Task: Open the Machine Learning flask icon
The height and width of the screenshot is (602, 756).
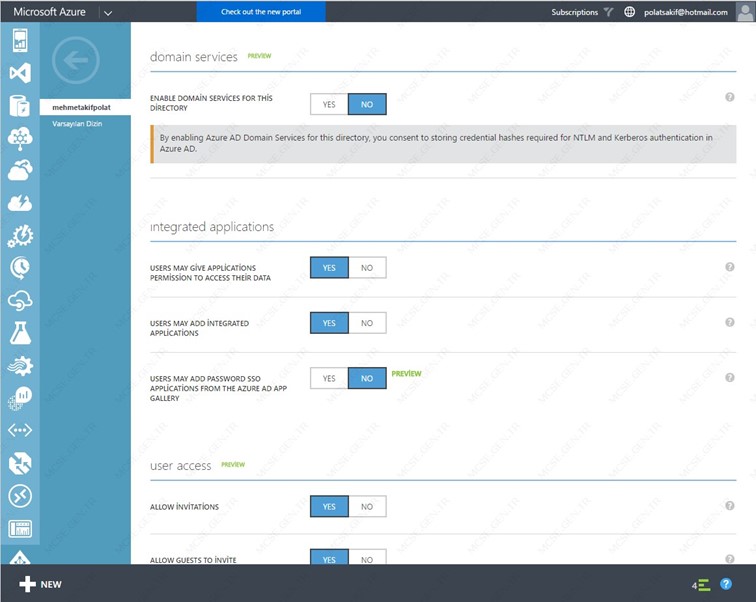Action: pyautogui.click(x=20, y=333)
